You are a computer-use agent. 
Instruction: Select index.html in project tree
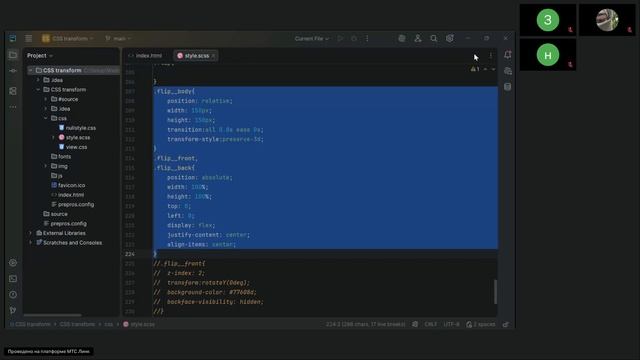point(67,195)
